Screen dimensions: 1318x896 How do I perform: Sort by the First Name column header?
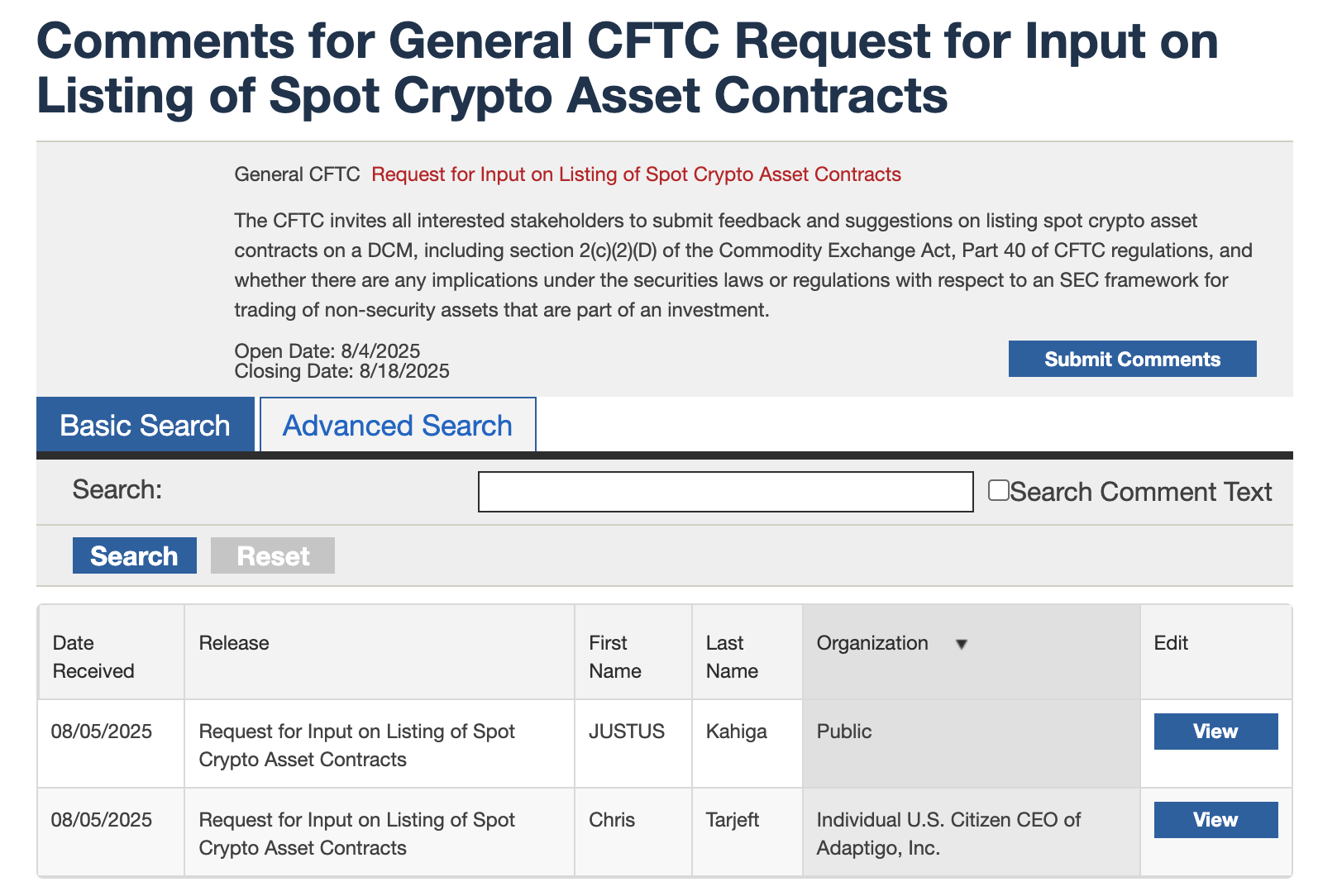(615, 656)
